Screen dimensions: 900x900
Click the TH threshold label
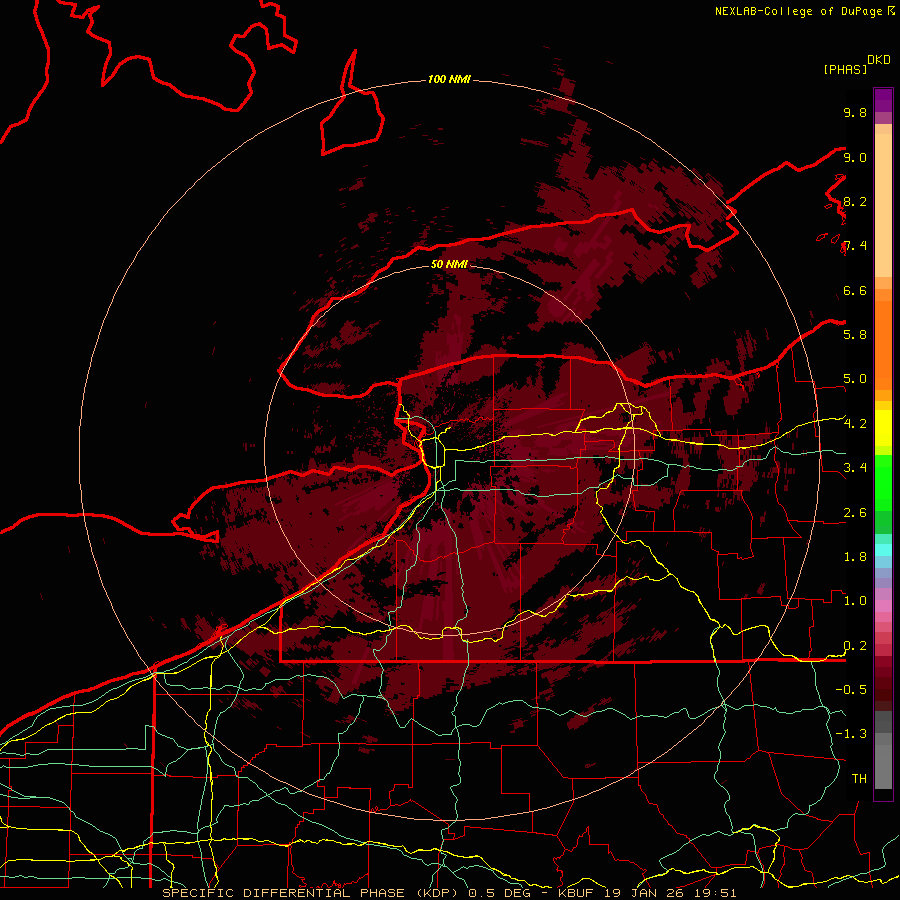pos(859,778)
